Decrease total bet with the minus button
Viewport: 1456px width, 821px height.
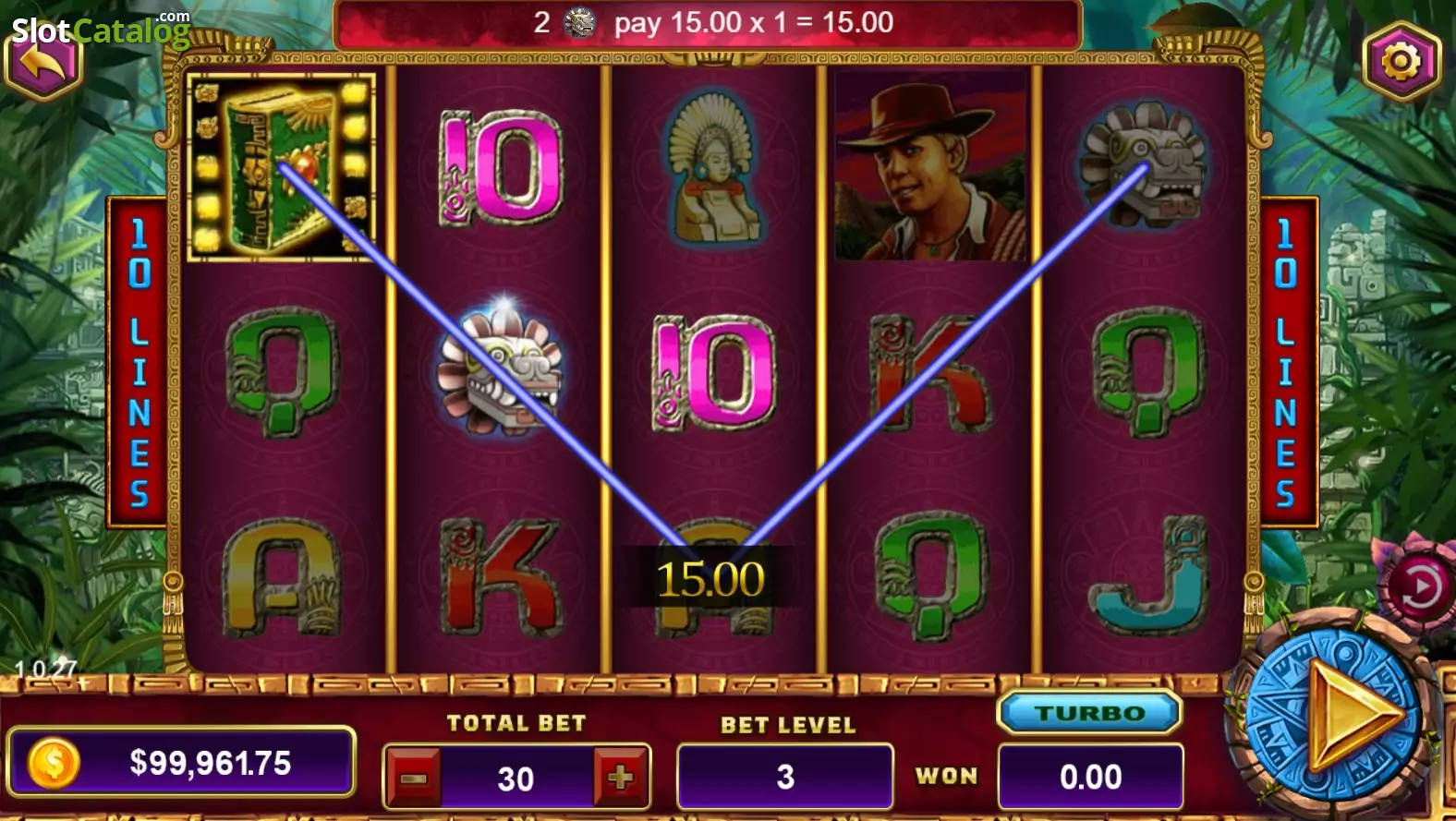click(414, 778)
